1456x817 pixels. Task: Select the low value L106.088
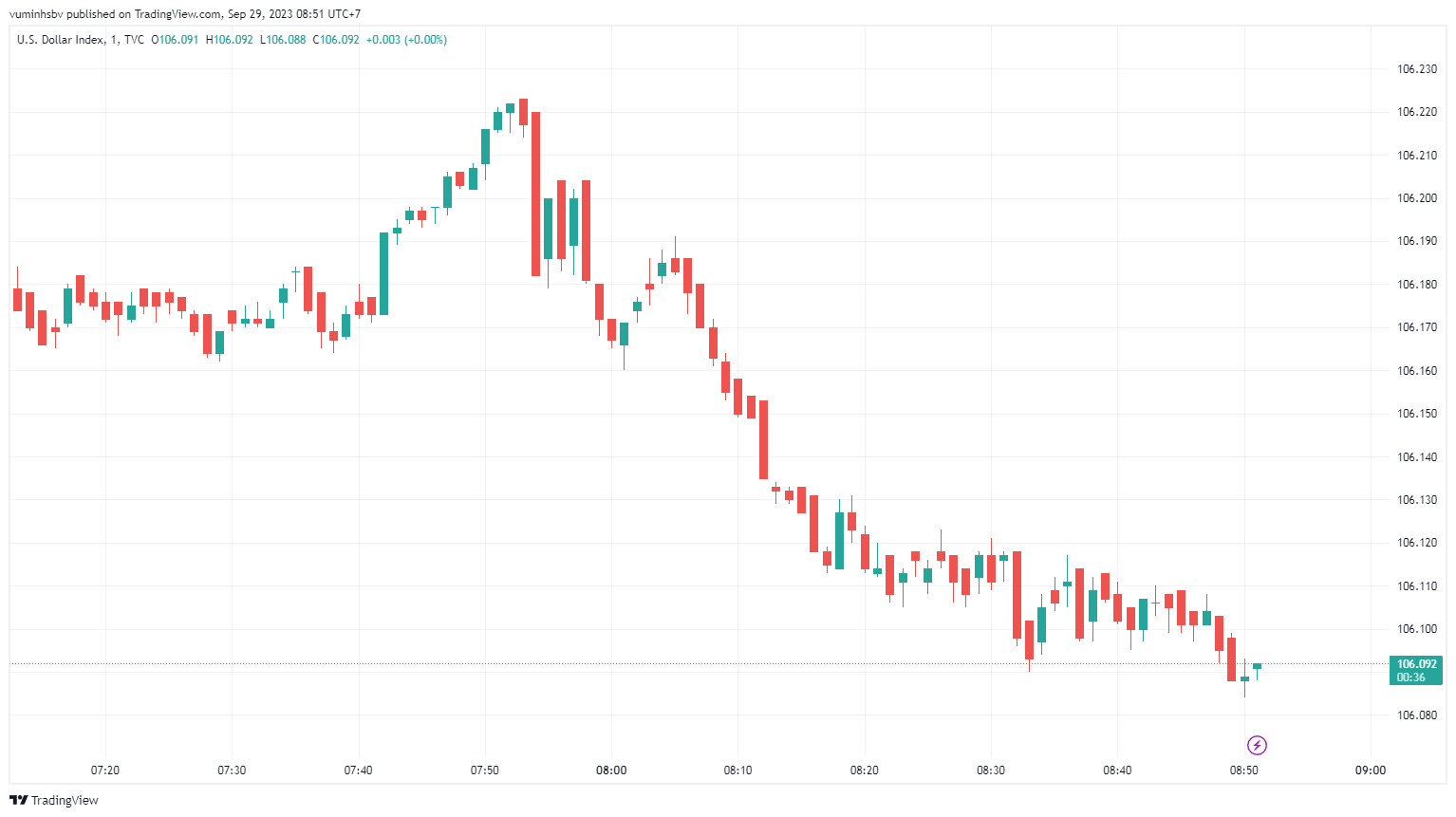[x=283, y=40]
